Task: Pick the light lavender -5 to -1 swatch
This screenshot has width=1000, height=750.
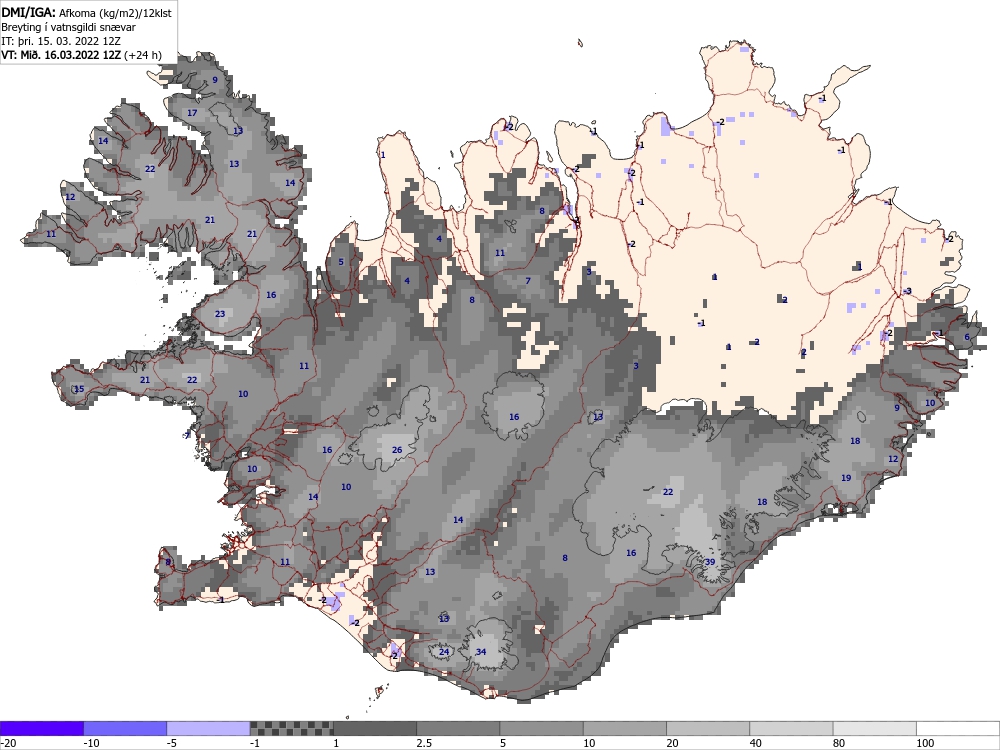Action: coord(209,728)
